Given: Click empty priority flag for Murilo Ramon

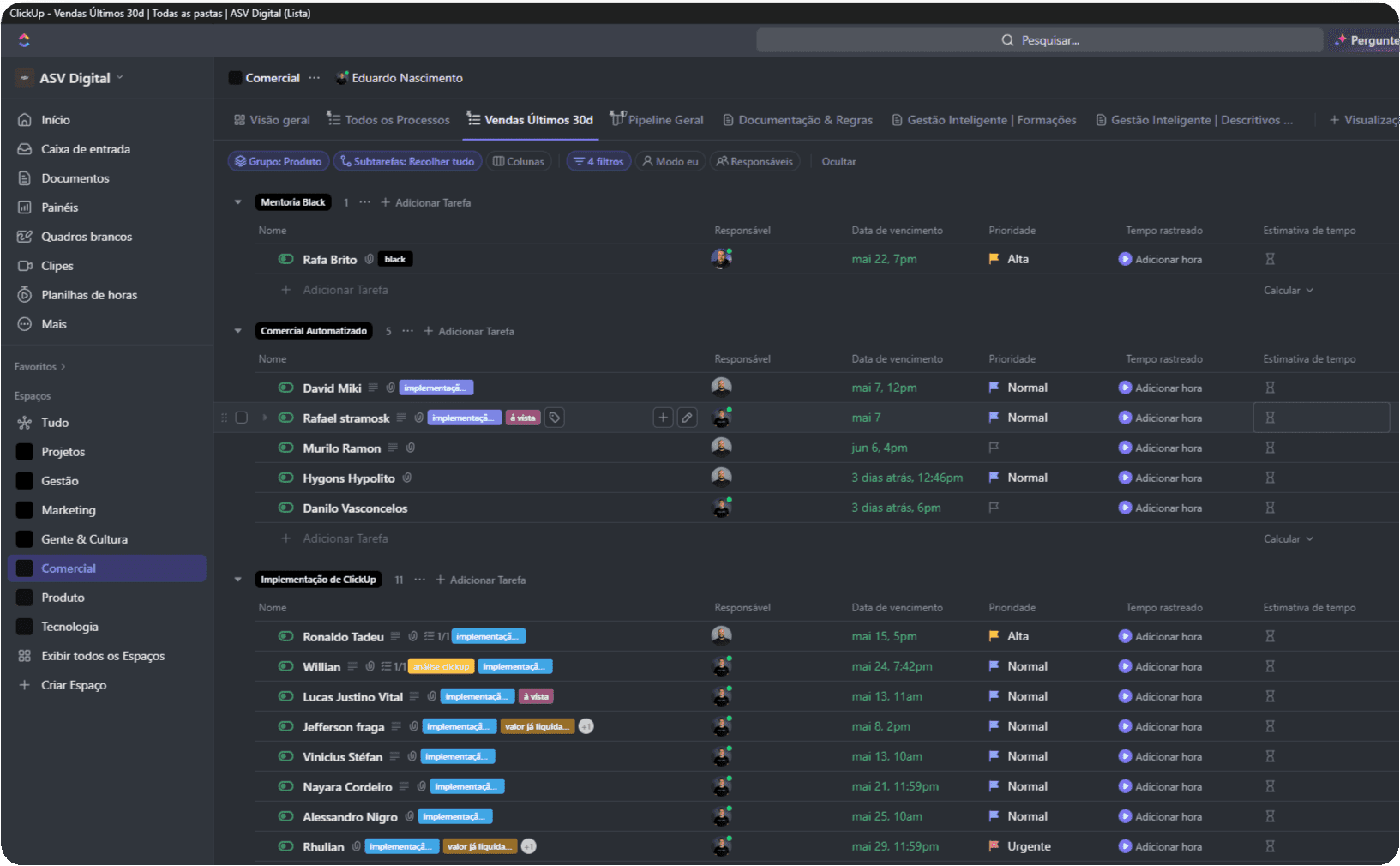Looking at the screenshot, I should pyautogui.click(x=994, y=448).
